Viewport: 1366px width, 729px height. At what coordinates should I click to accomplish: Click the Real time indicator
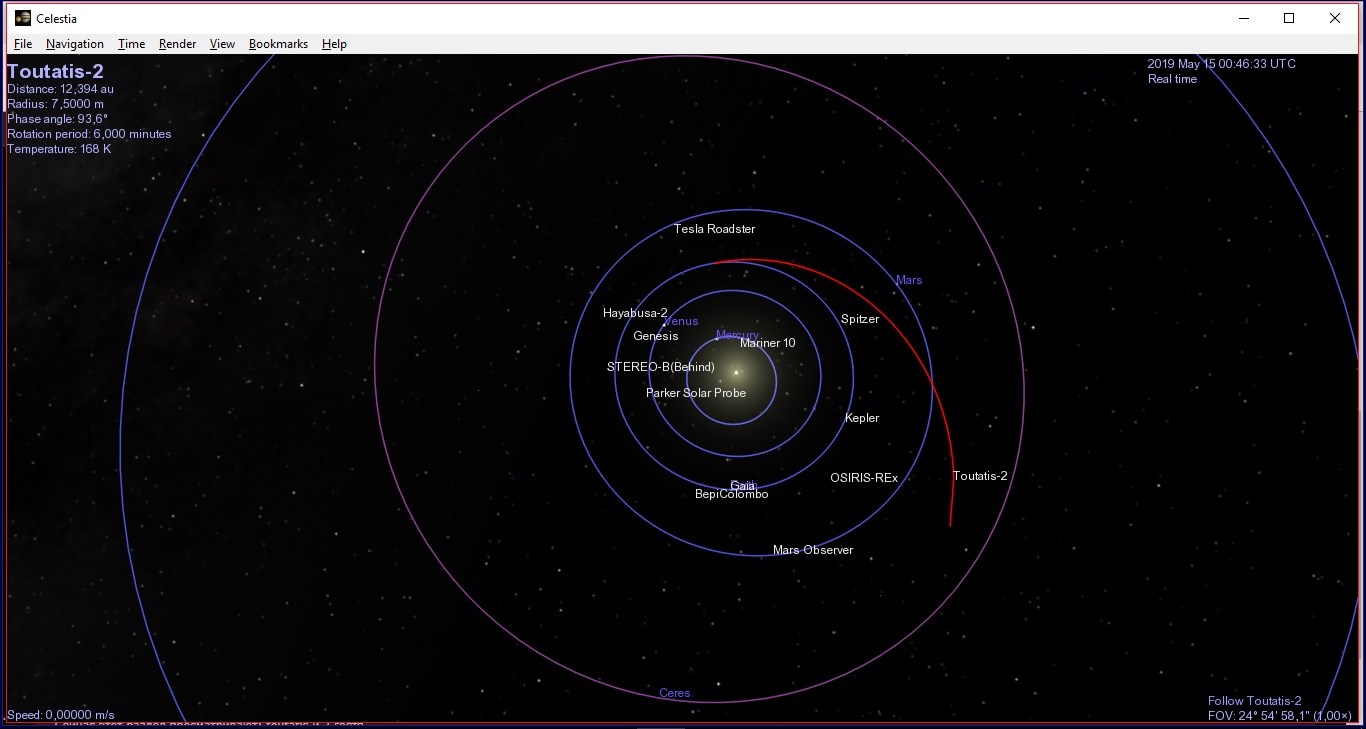click(1172, 79)
